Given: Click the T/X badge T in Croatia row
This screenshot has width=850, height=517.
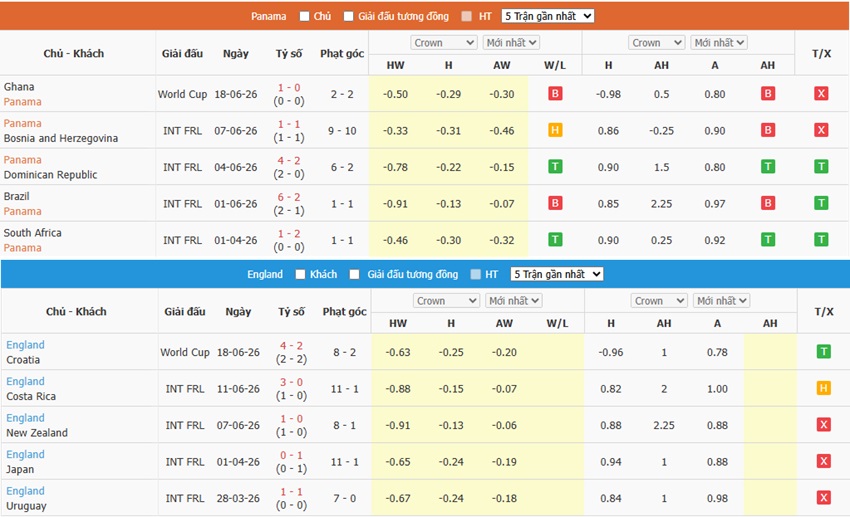Looking at the screenshot, I should click(x=823, y=352).
